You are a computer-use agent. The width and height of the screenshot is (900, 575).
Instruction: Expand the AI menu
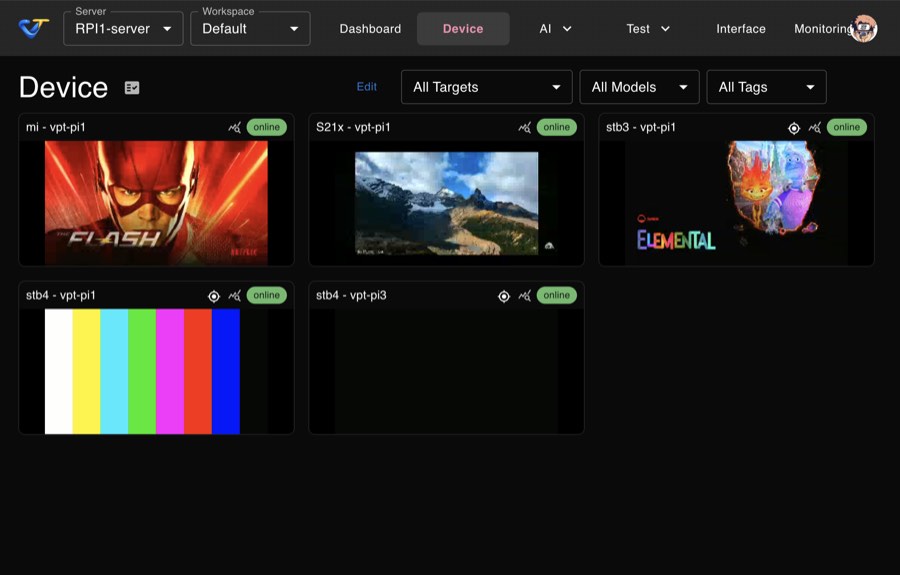point(555,29)
